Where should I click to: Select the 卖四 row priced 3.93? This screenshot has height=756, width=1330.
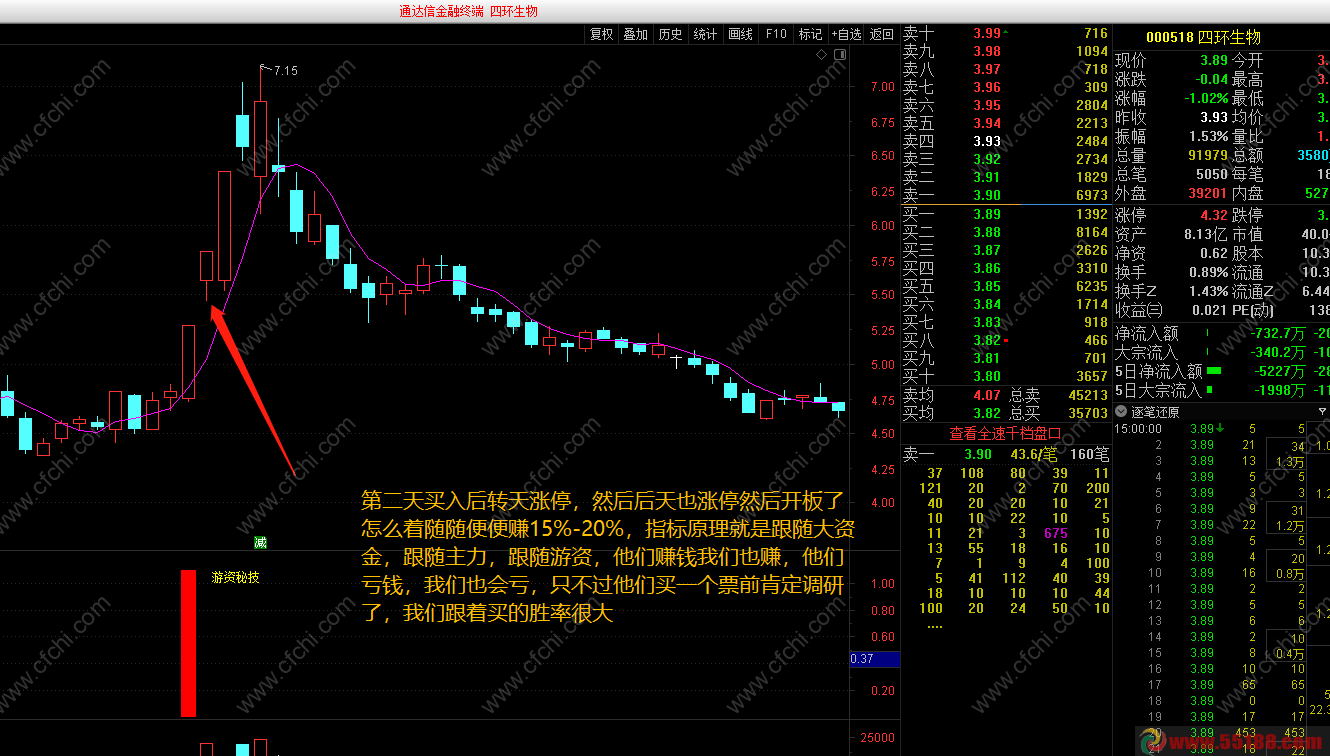click(1005, 141)
